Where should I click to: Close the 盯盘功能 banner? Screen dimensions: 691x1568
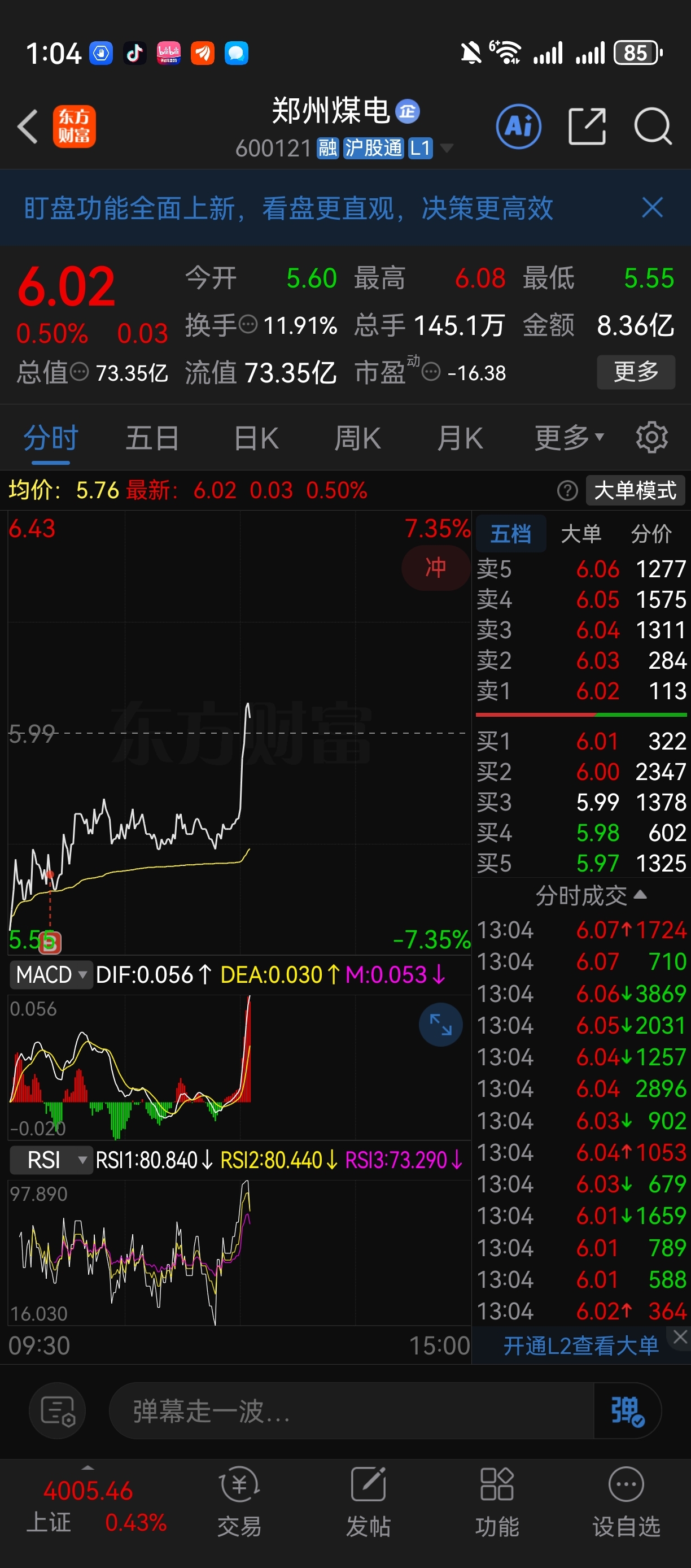coord(652,207)
